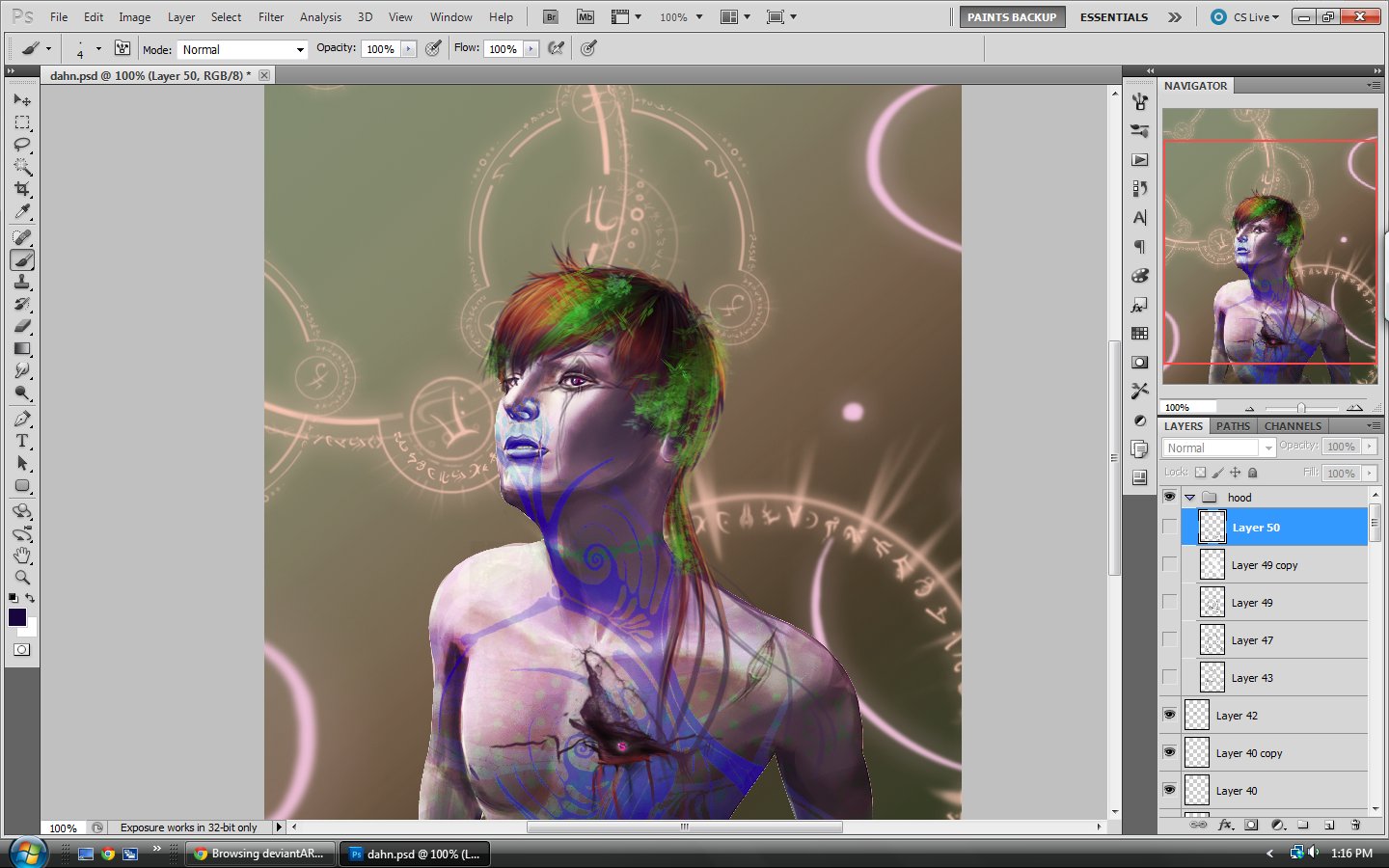Open the CS Live dropdown
1389x868 pixels.
1245,17
